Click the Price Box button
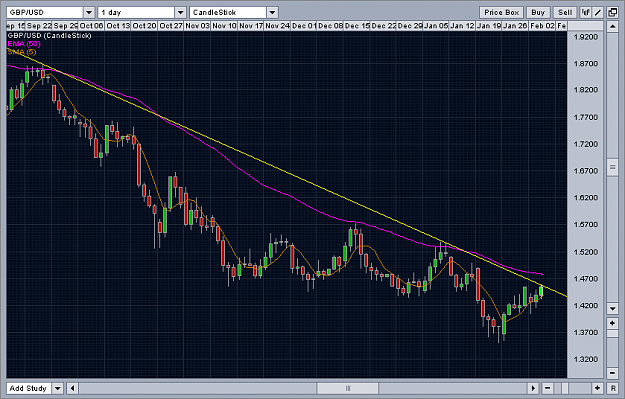This screenshot has height=399, width=625. click(x=501, y=12)
